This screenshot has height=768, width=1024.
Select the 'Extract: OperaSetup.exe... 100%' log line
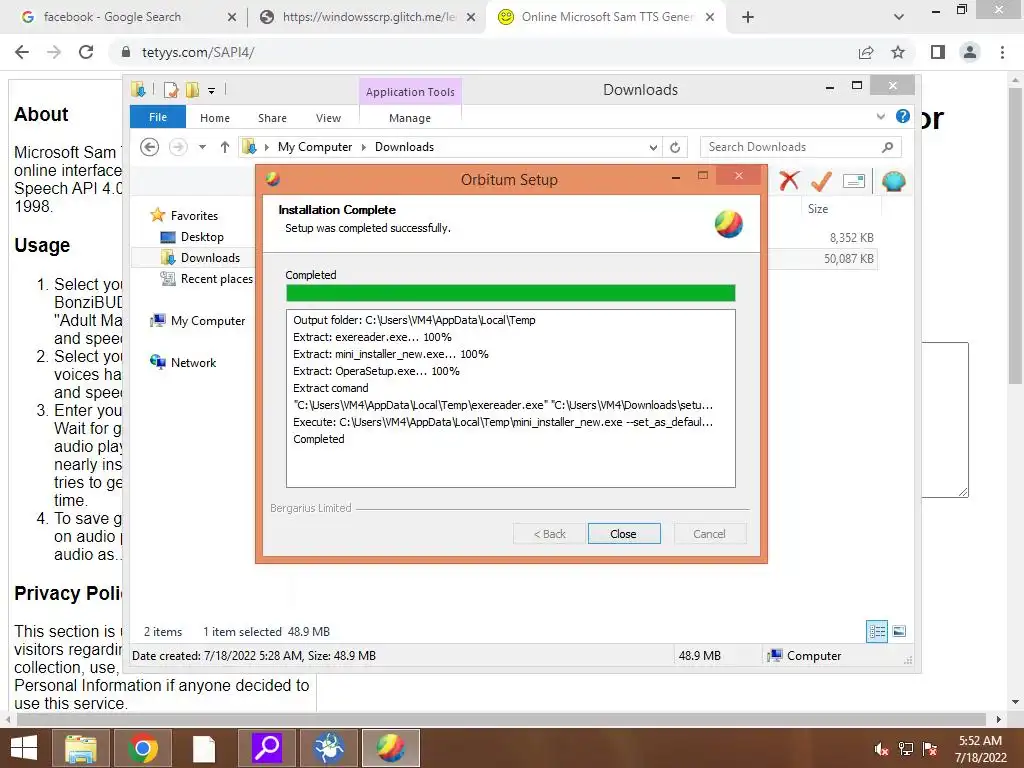tap(376, 371)
